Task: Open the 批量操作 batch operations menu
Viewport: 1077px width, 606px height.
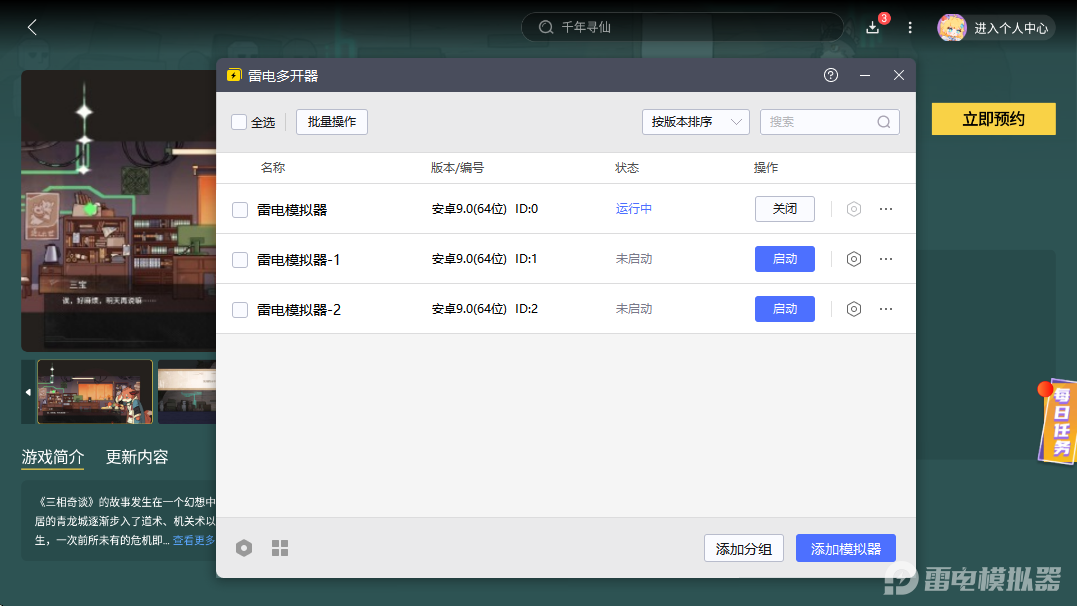Action: 332,122
